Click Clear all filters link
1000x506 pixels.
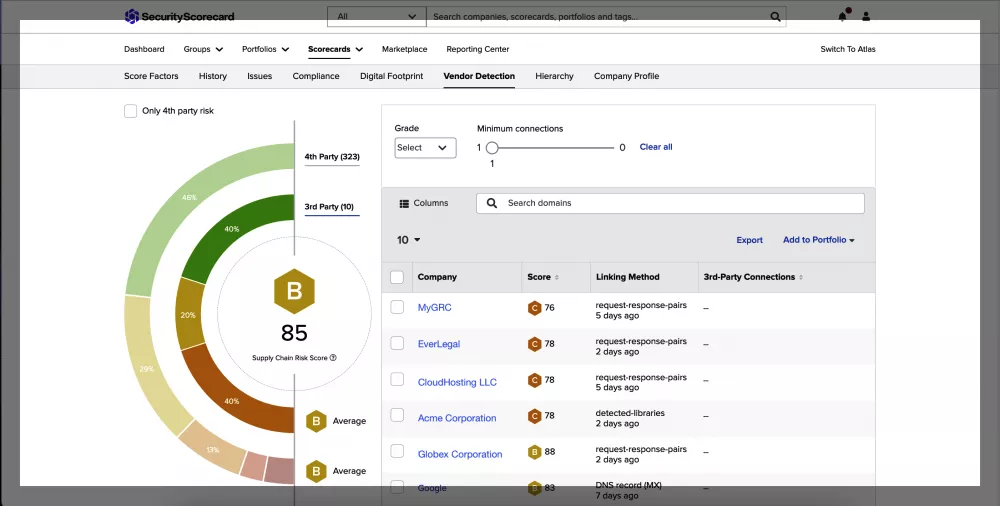[656, 147]
